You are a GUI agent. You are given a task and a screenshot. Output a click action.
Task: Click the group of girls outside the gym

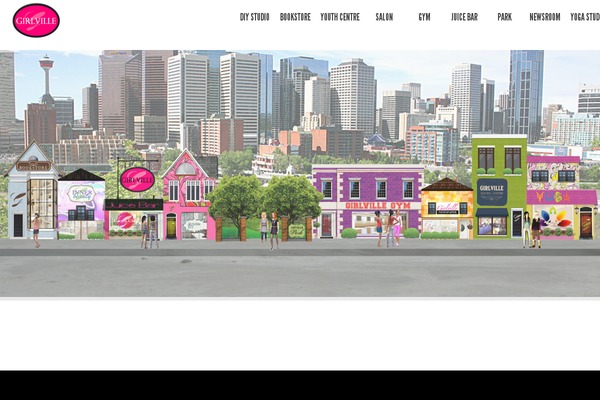[388, 228]
